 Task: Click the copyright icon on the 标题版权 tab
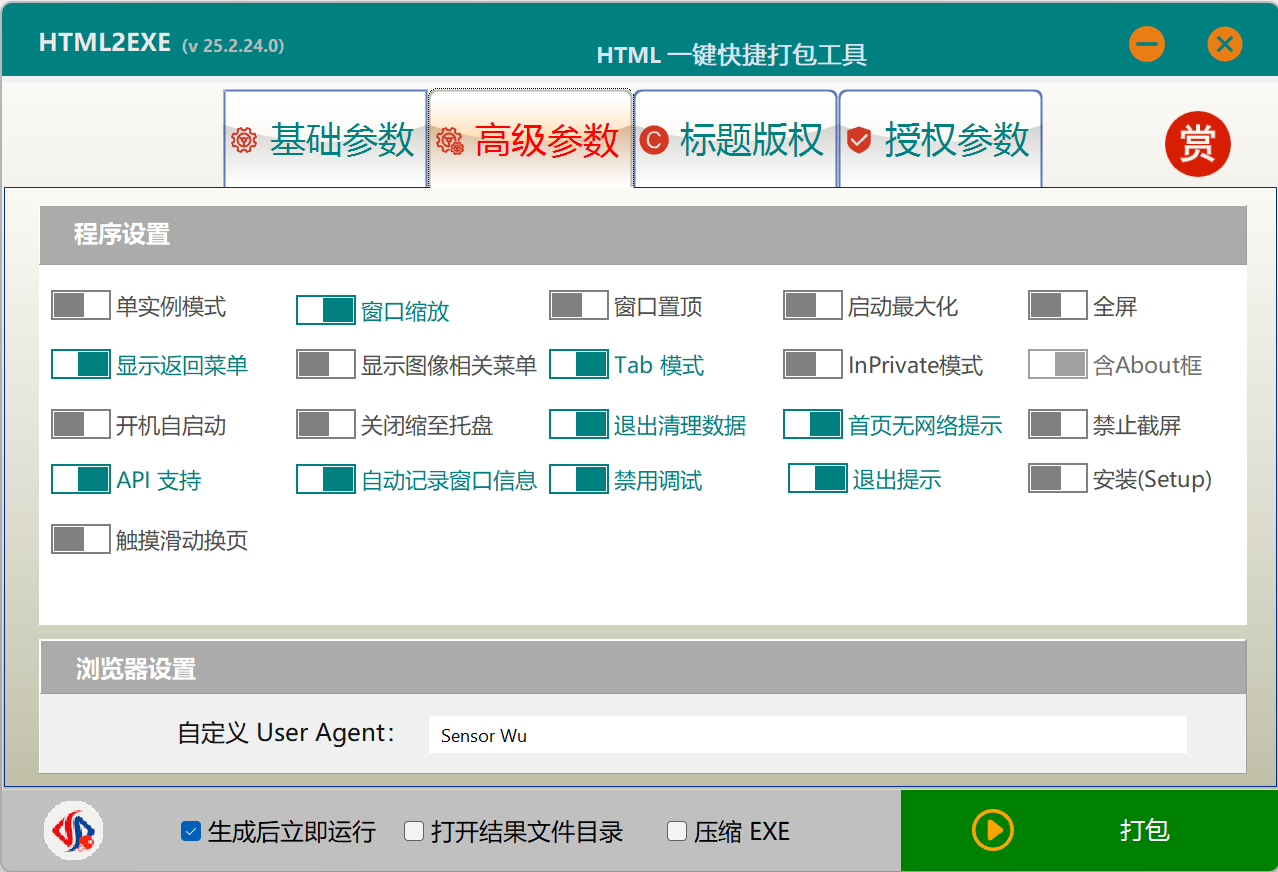tap(653, 140)
